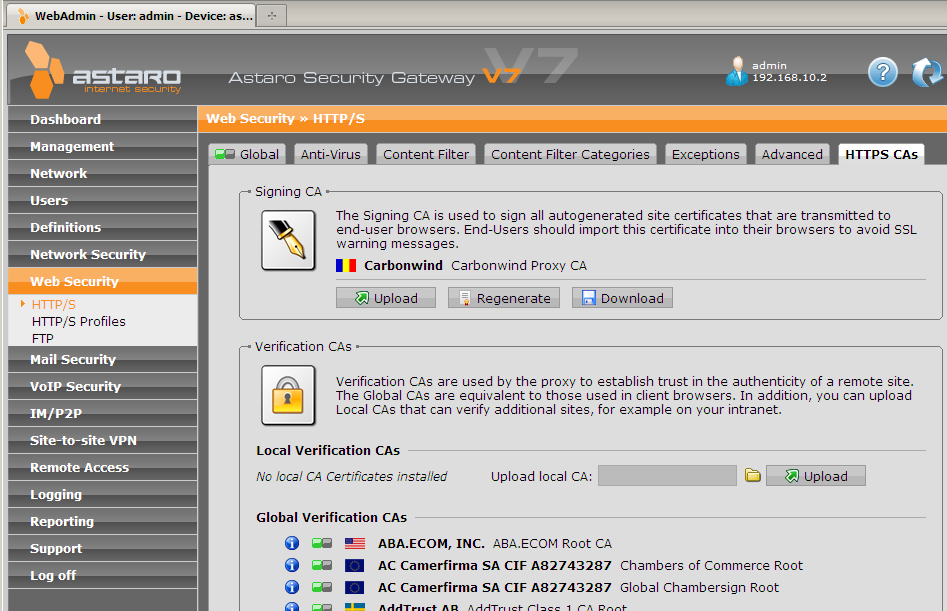Expand the Definitions menu
This screenshot has width=947, height=611.
pos(103,227)
